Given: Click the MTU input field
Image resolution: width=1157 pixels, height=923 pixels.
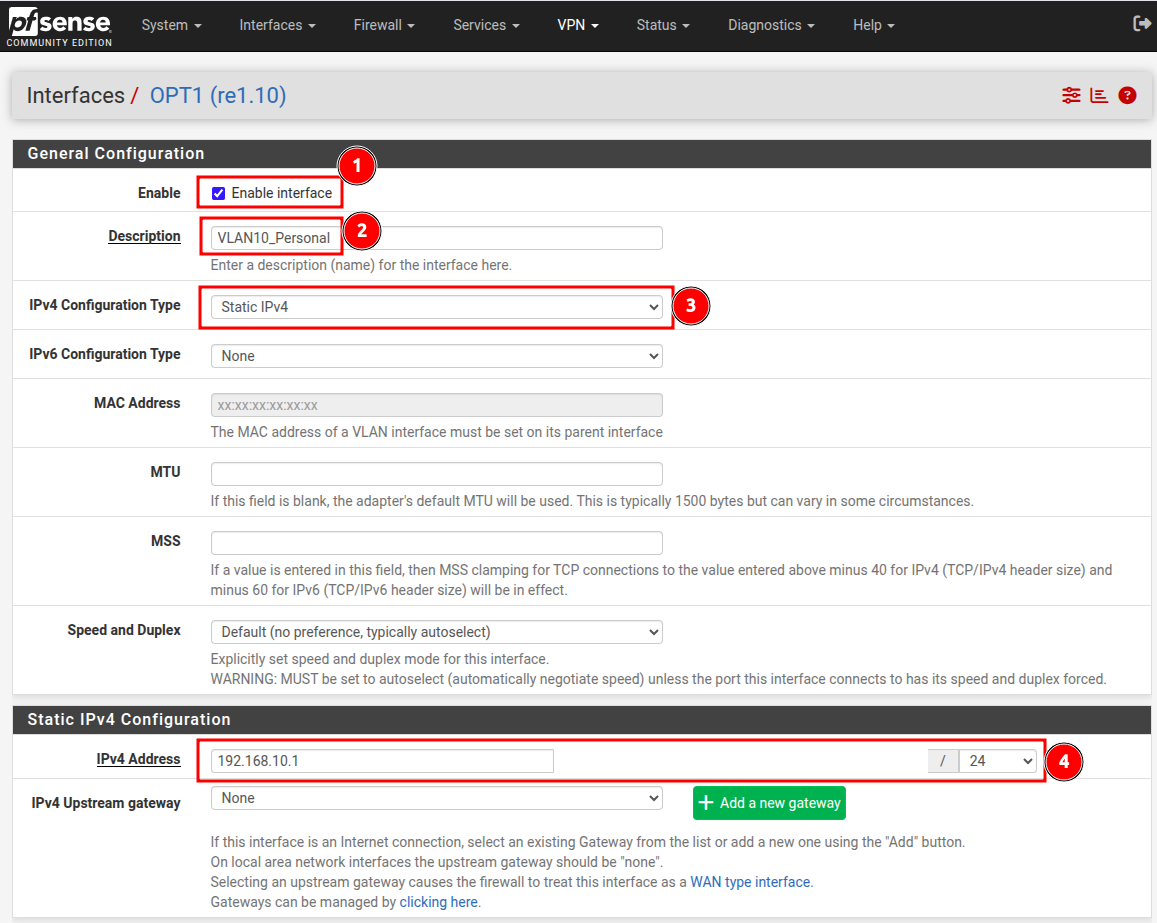Looking at the screenshot, I should [x=437, y=474].
